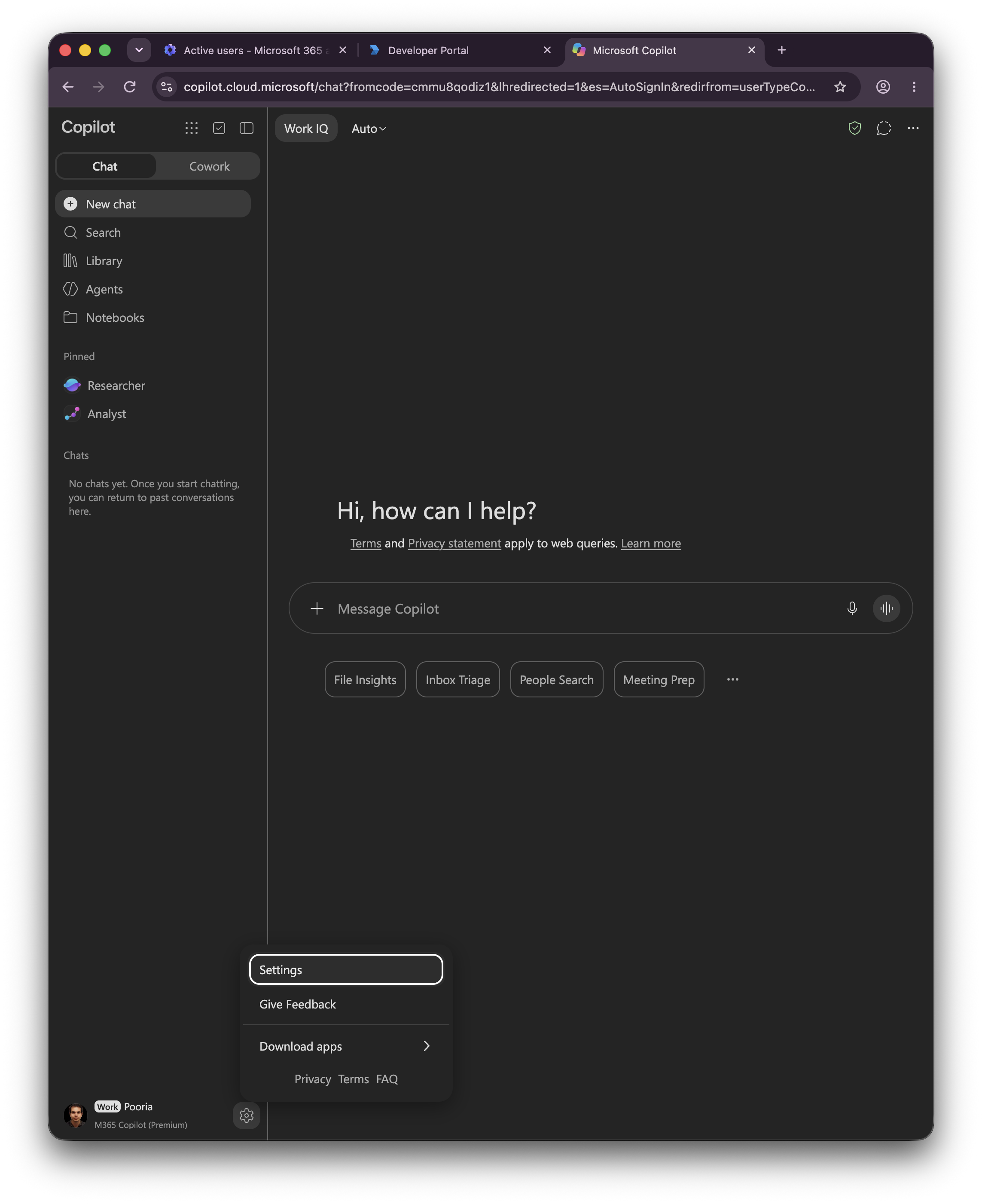The width and height of the screenshot is (982, 1204).
Task: Click the Learn more link
Action: (650, 543)
